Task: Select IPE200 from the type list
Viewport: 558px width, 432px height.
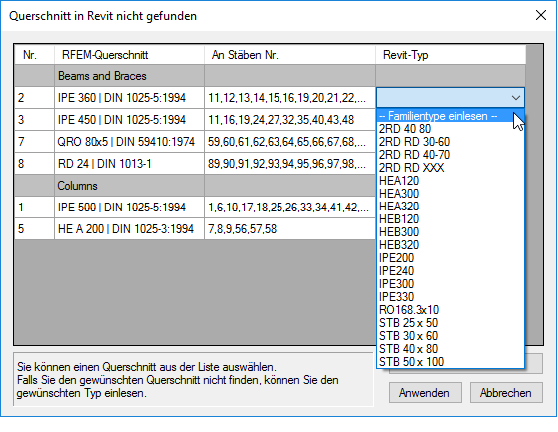Action: 450,258
